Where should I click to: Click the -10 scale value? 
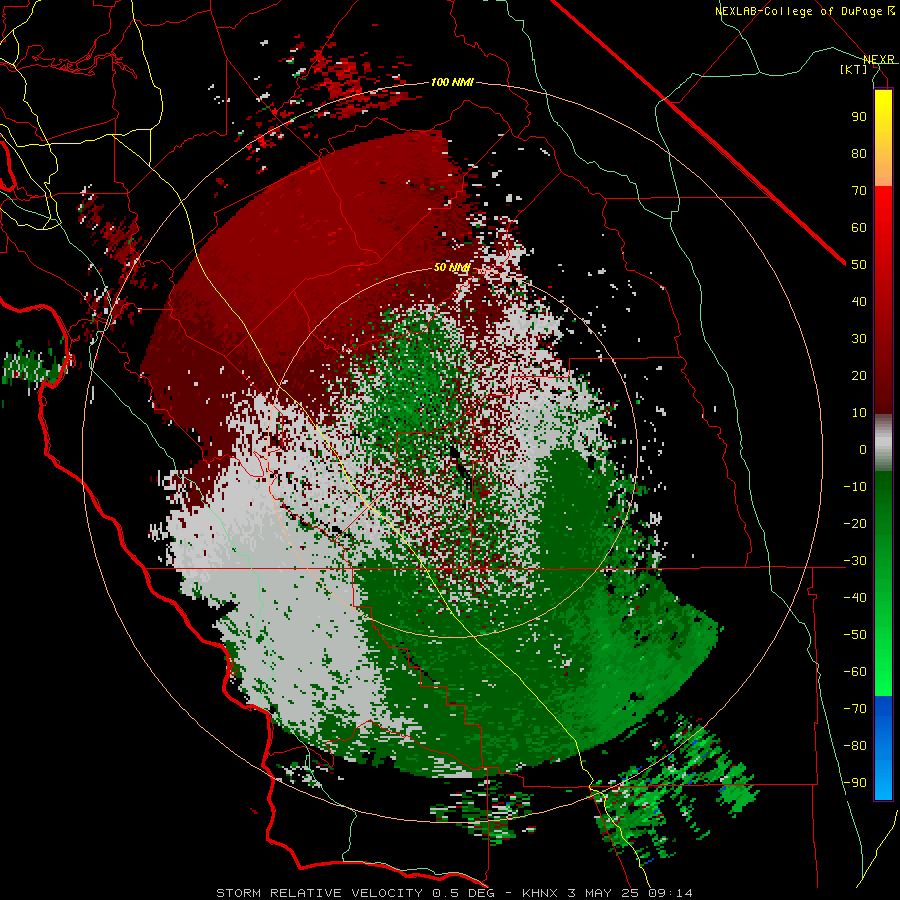(855, 487)
